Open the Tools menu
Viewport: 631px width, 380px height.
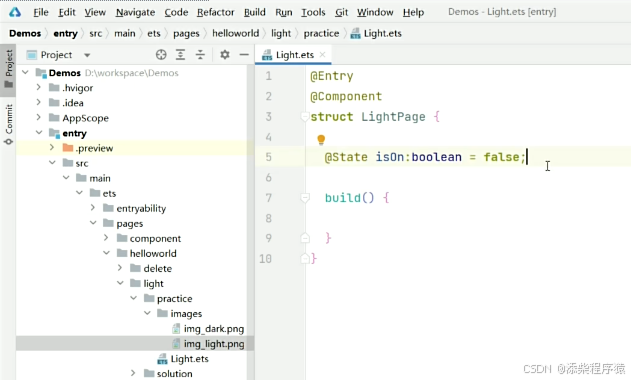click(x=313, y=12)
